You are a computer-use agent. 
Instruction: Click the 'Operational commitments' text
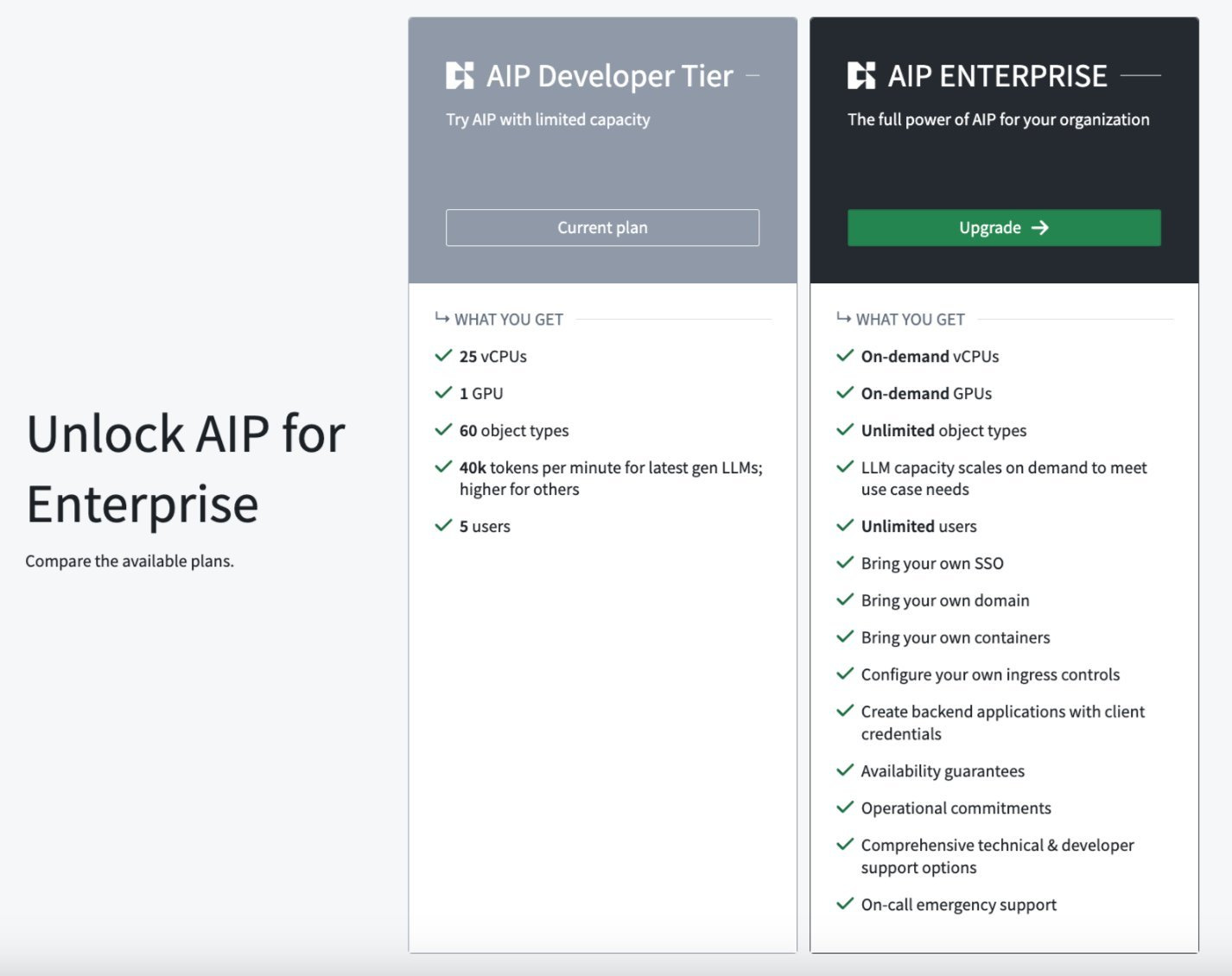pyautogui.click(x=956, y=808)
